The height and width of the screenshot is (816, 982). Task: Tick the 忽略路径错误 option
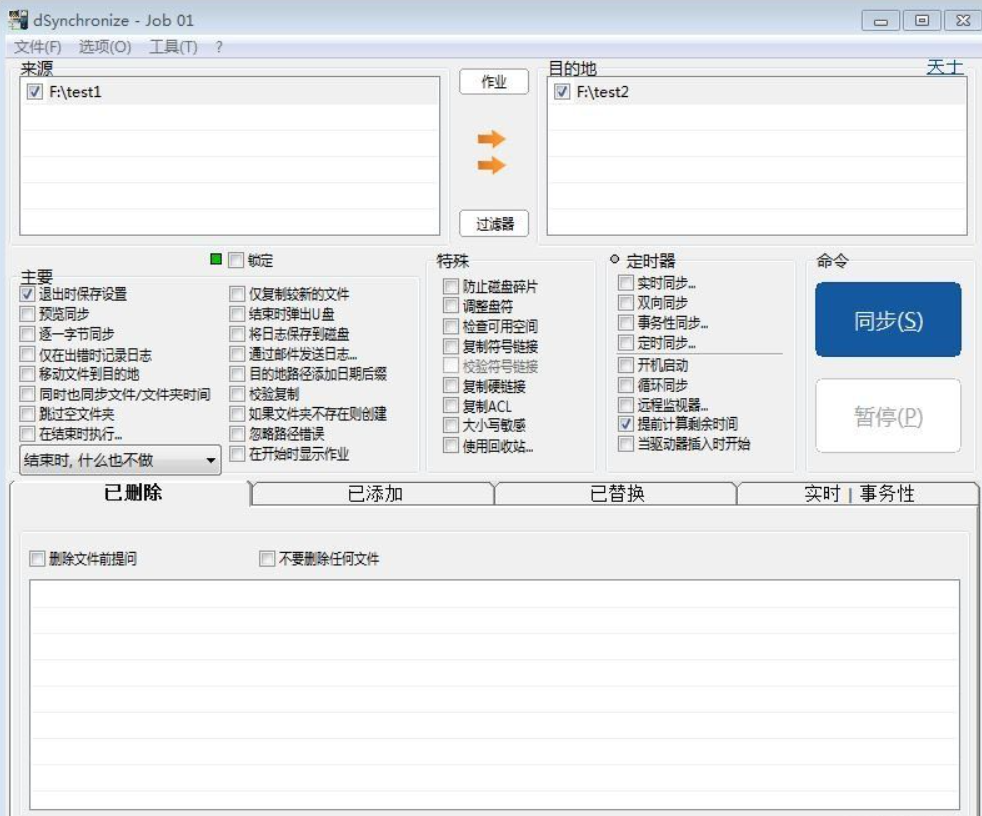point(237,433)
